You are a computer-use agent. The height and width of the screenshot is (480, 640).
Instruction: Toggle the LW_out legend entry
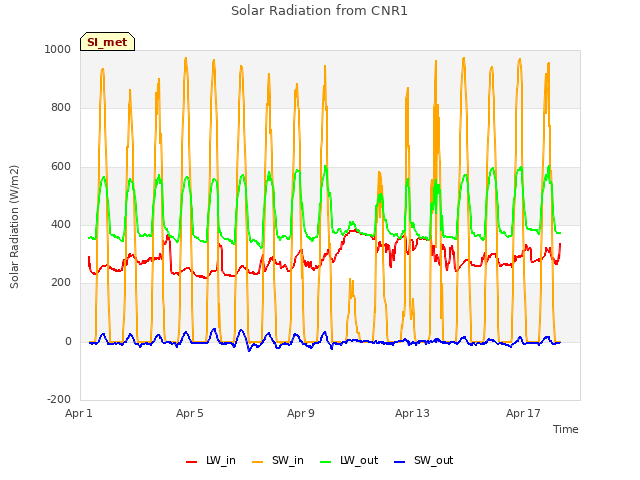point(349,460)
